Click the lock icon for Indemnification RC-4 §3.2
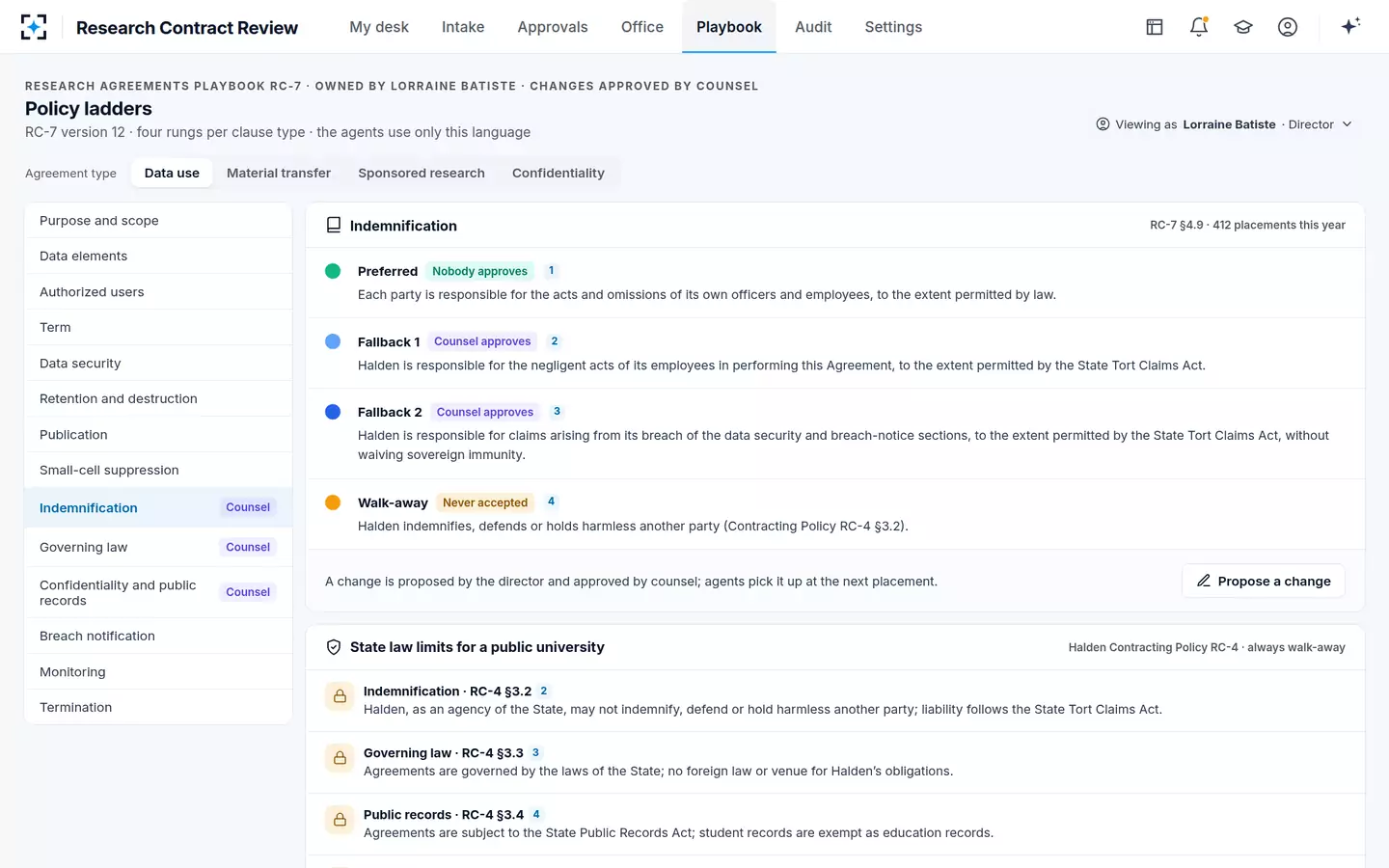Screen dimensions: 1389x868 pos(340,696)
